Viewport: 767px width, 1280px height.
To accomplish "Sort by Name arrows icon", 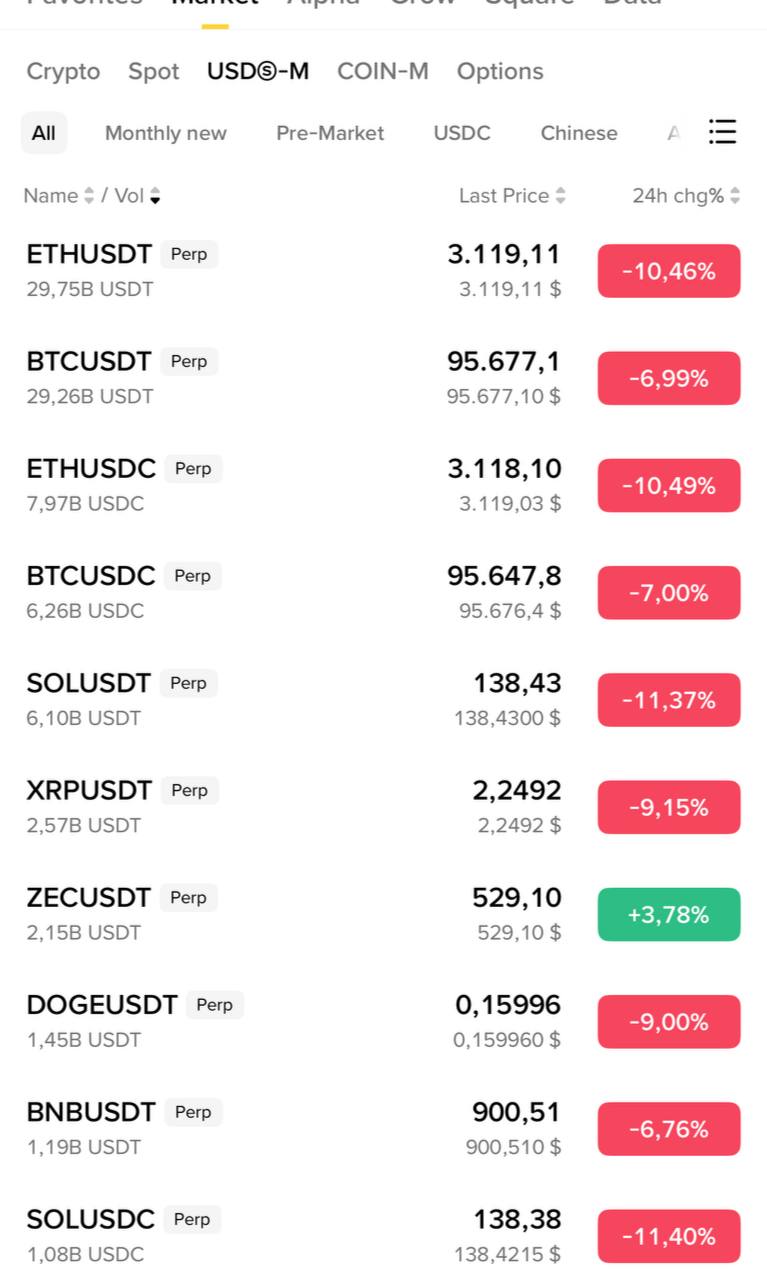I will pos(89,196).
